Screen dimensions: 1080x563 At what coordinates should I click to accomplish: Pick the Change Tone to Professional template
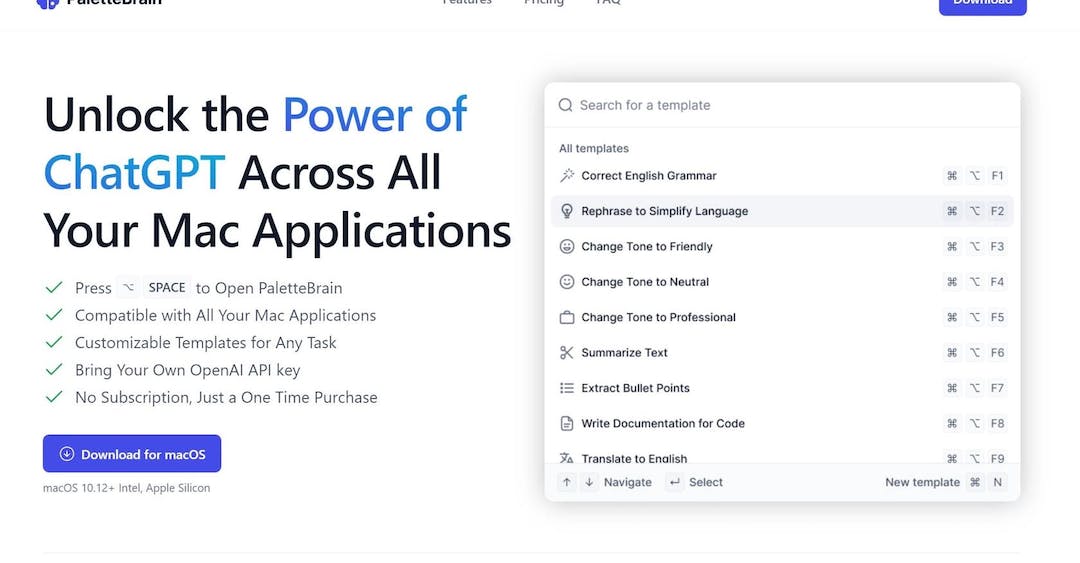pyautogui.click(x=782, y=318)
